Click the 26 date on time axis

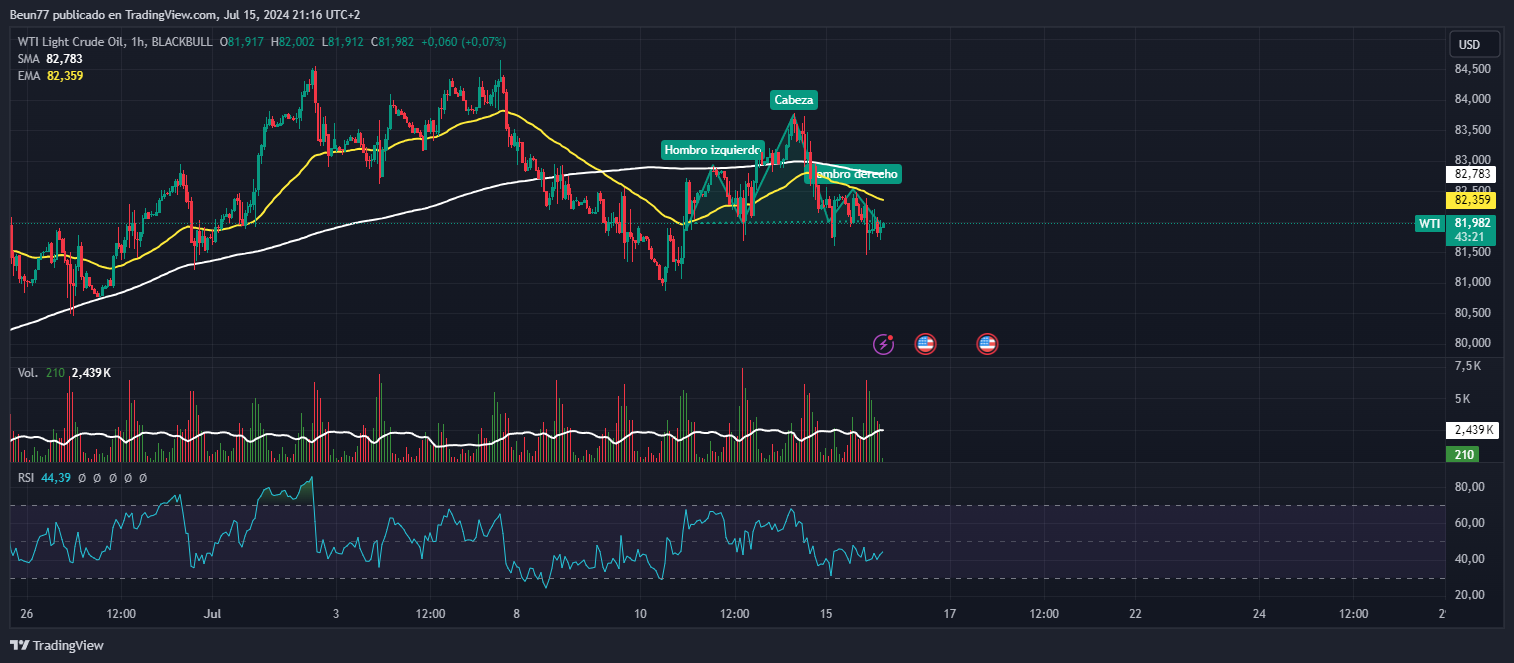(26, 612)
